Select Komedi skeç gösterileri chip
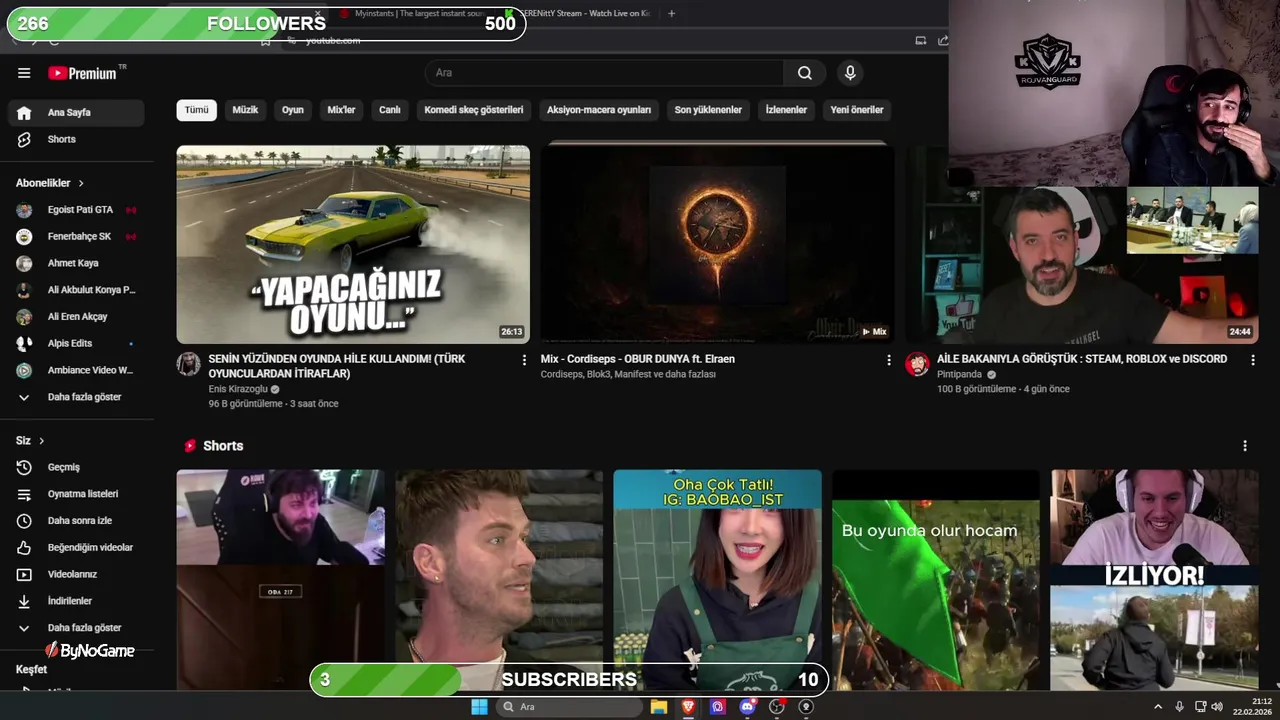Image resolution: width=1280 pixels, height=720 pixels. [474, 110]
